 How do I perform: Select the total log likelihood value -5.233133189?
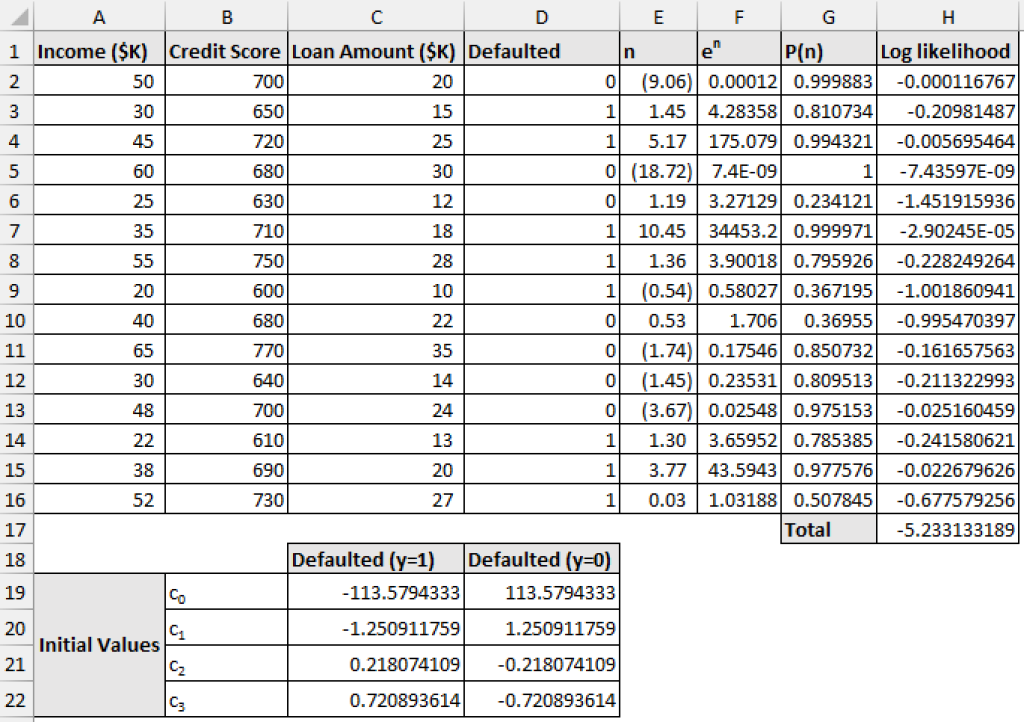pyautogui.click(x=946, y=530)
